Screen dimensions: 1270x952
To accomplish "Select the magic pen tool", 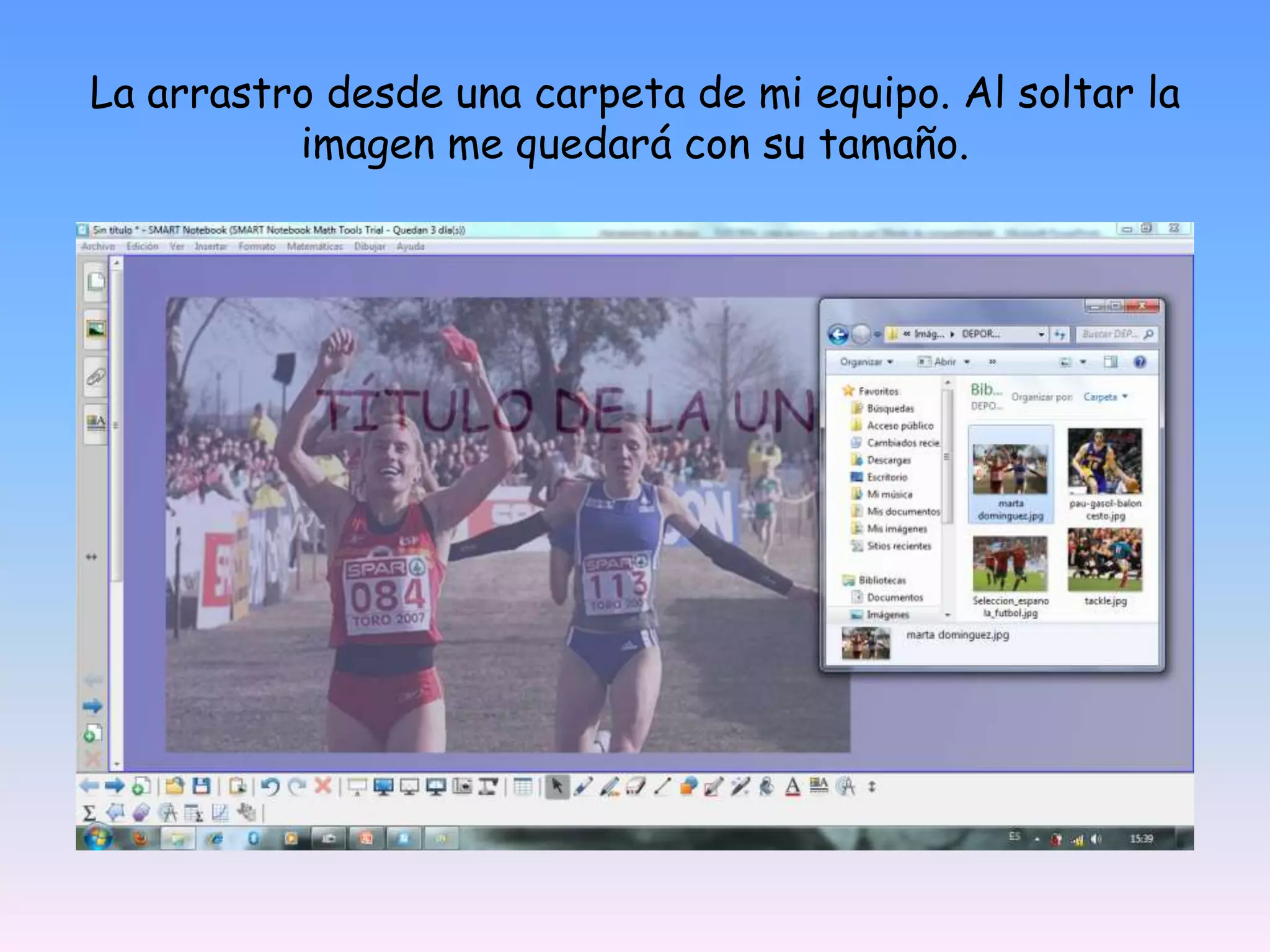I will [740, 787].
